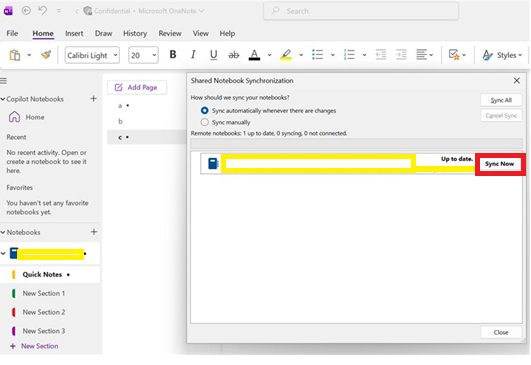Click the Sync Now button
Viewport: 531px width, 365px height.
pos(500,164)
